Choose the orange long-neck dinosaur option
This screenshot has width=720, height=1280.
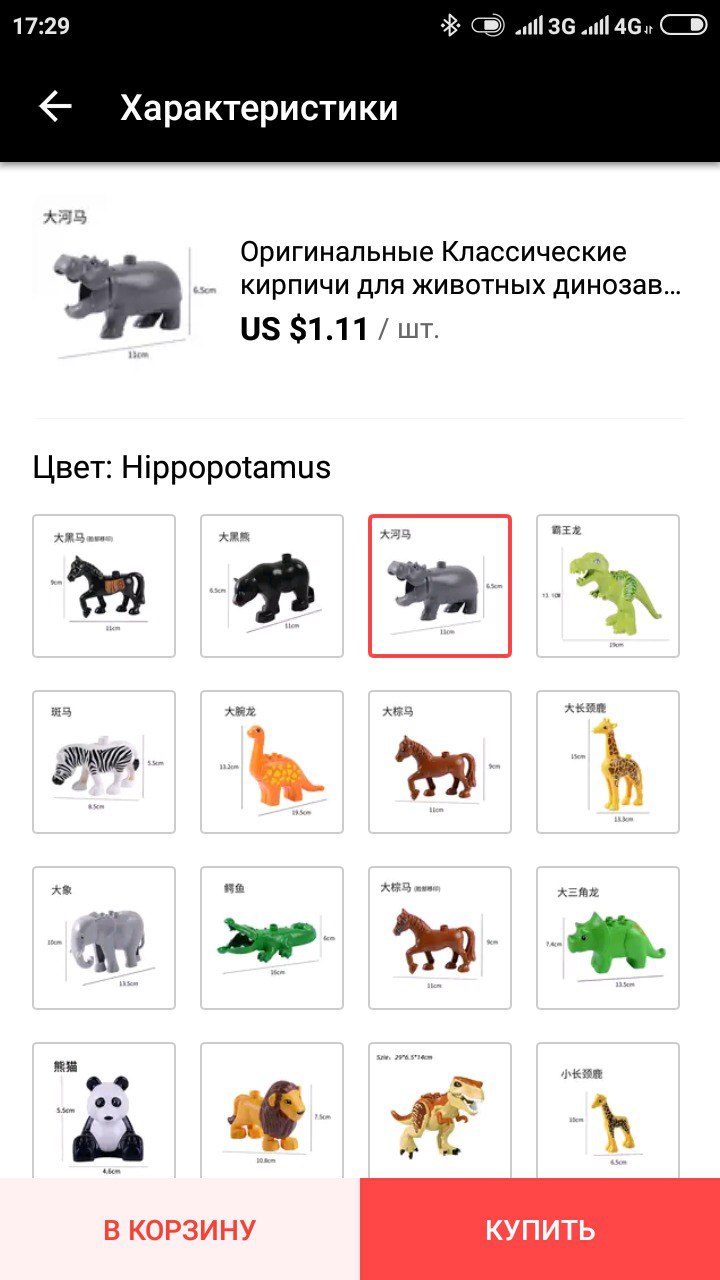pos(272,762)
